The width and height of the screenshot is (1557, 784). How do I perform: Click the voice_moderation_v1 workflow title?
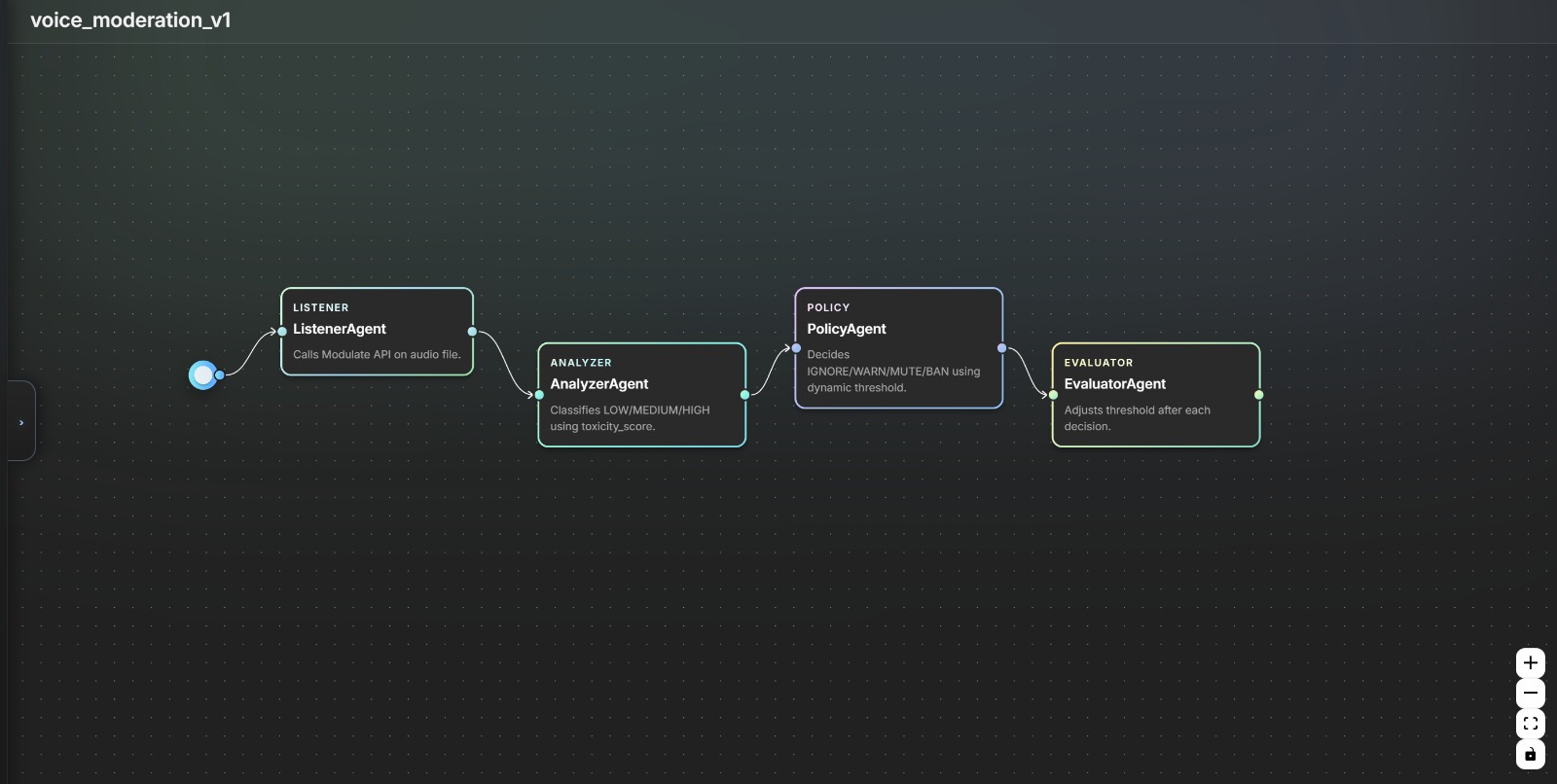coord(130,20)
